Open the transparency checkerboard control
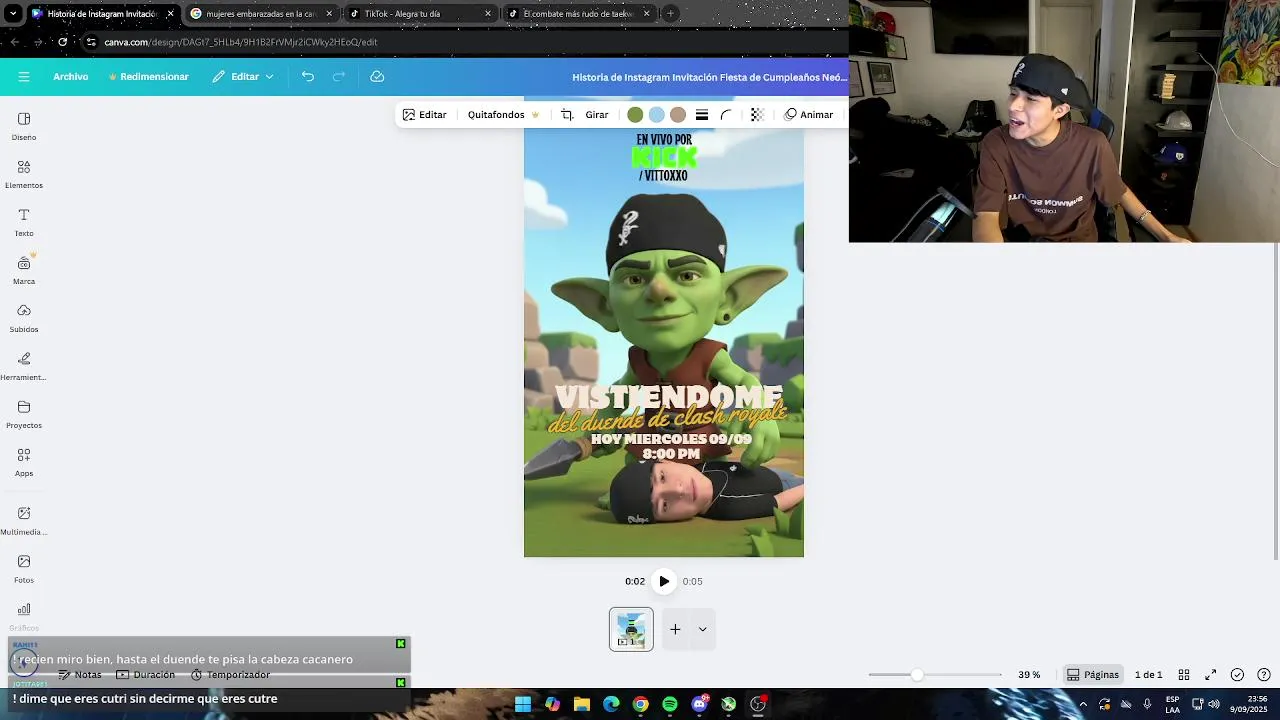 (x=757, y=115)
